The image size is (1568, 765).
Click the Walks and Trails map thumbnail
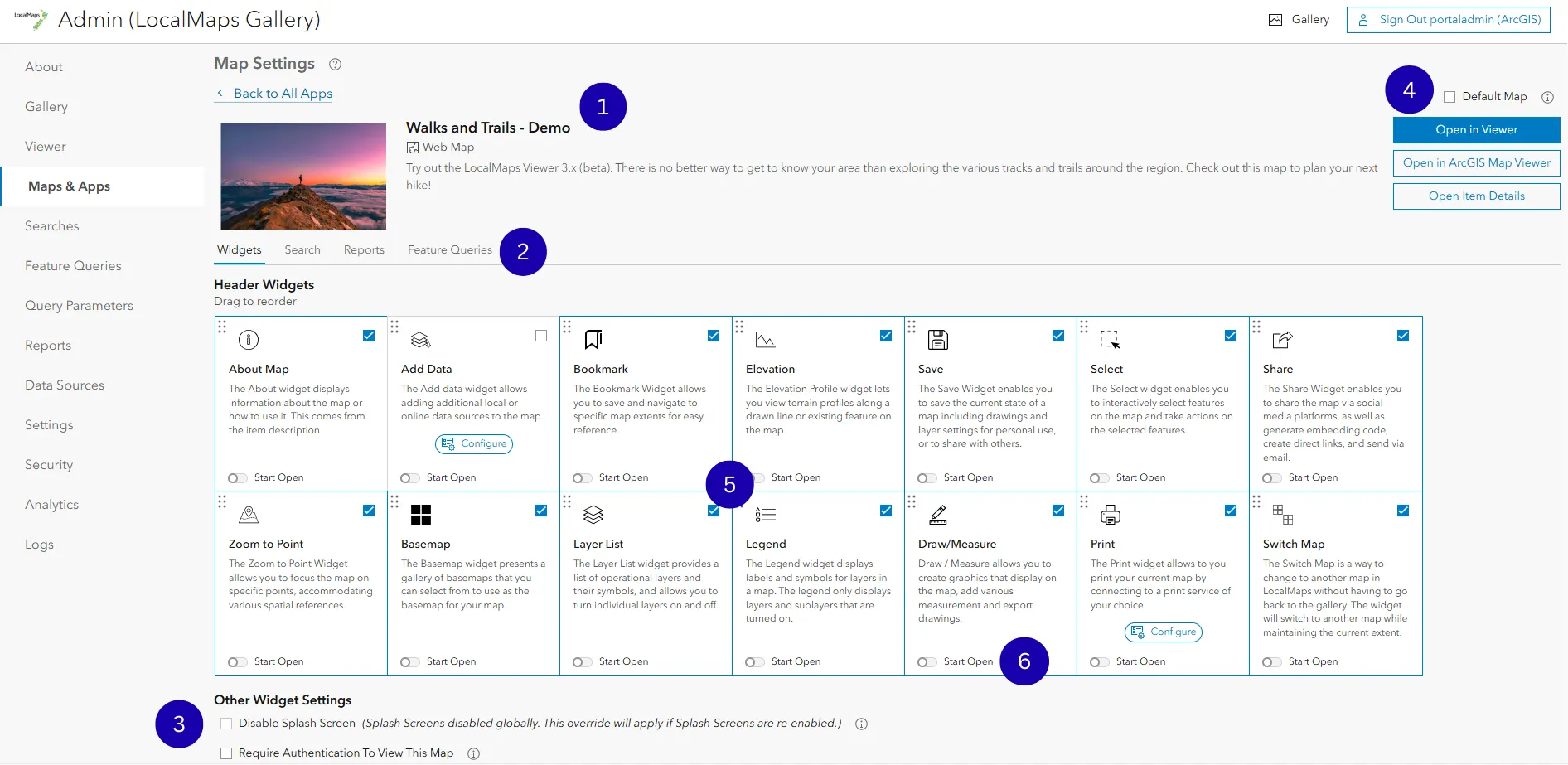pos(302,176)
